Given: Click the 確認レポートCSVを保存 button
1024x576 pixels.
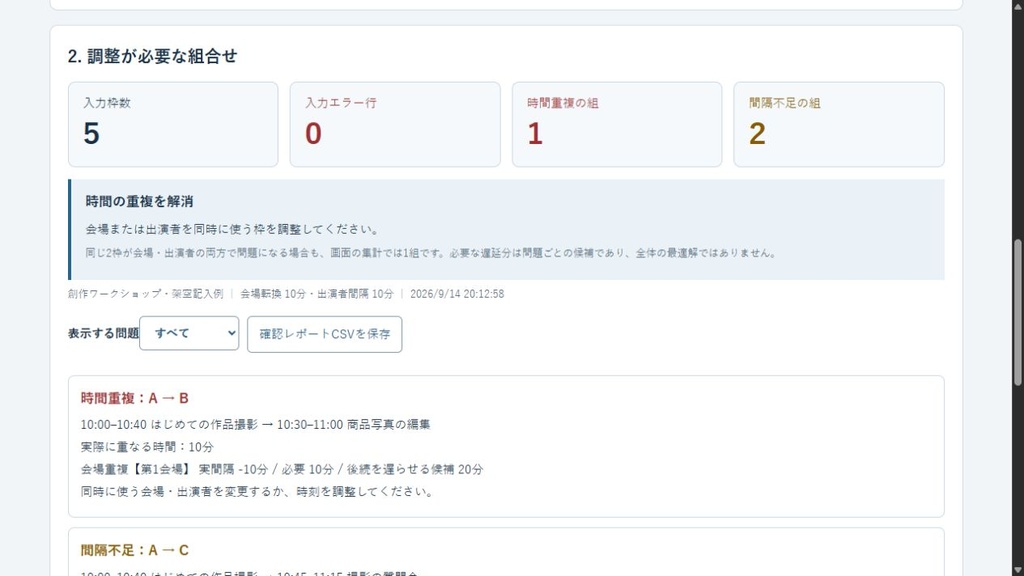Looking at the screenshot, I should pos(325,334).
